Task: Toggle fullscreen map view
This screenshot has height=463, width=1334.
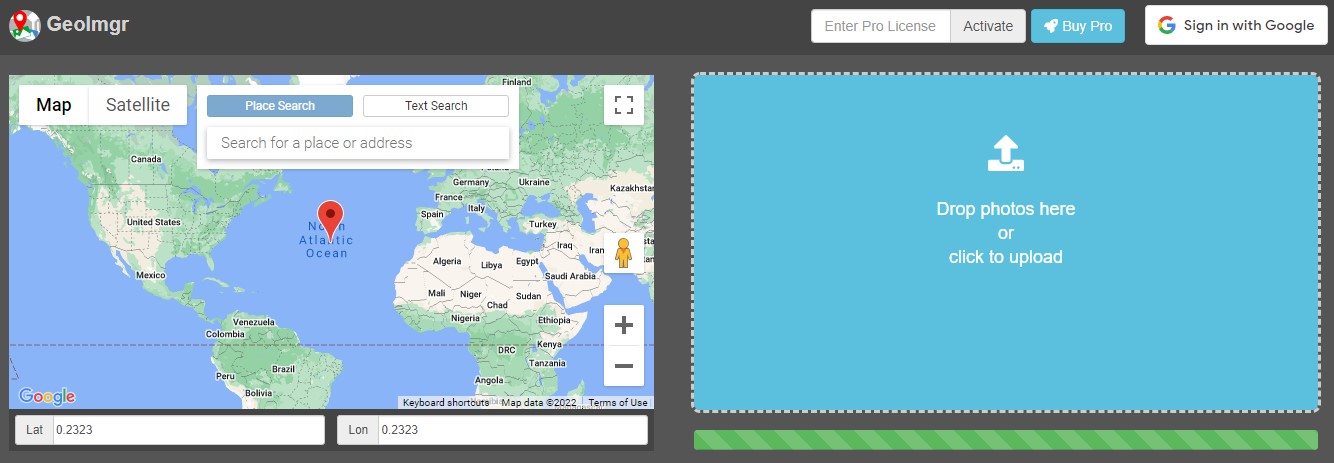Action: point(623,105)
